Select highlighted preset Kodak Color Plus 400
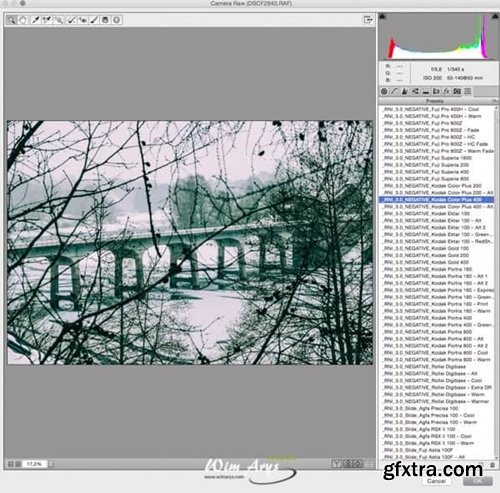Viewport: 500px width, 493px height. (437, 200)
